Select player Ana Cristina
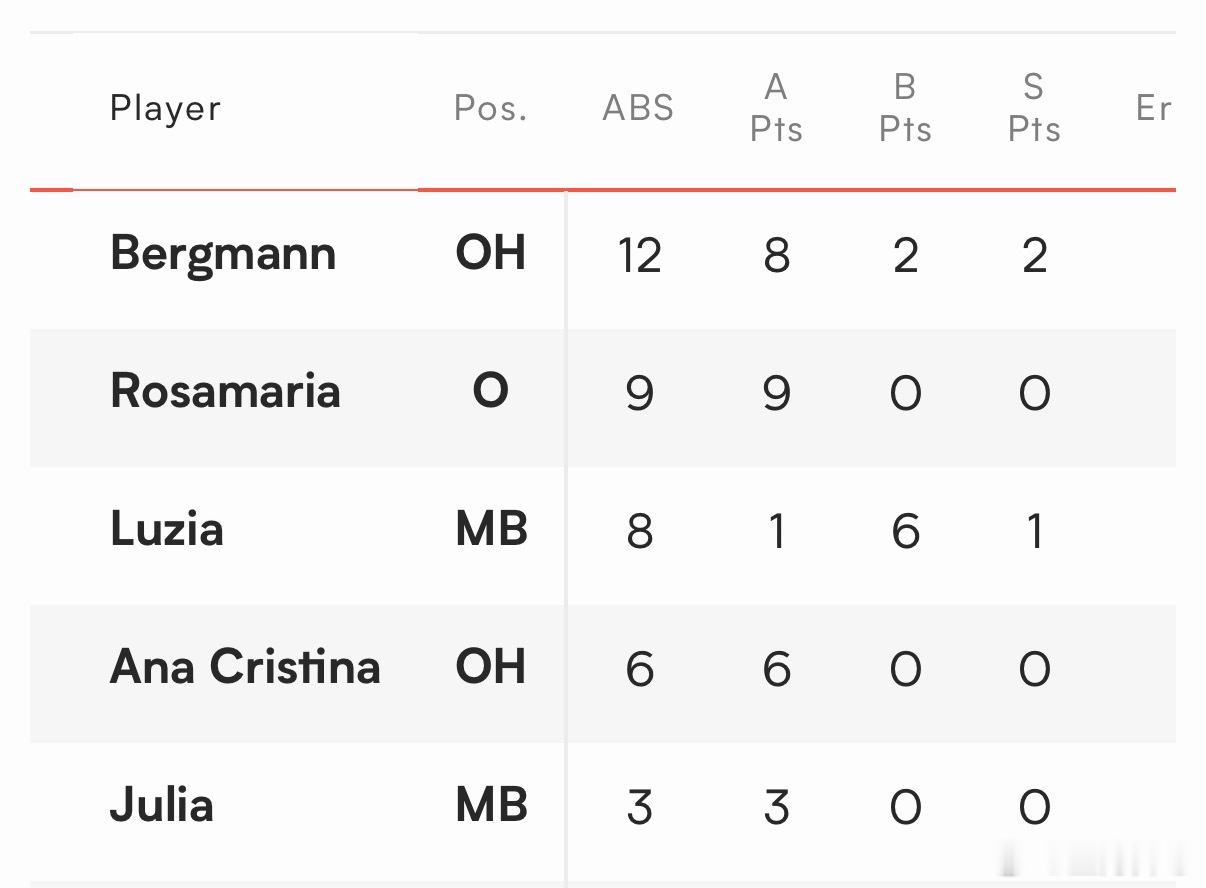The height and width of the screenshot is (888, 1206). (x=245, y=667)
